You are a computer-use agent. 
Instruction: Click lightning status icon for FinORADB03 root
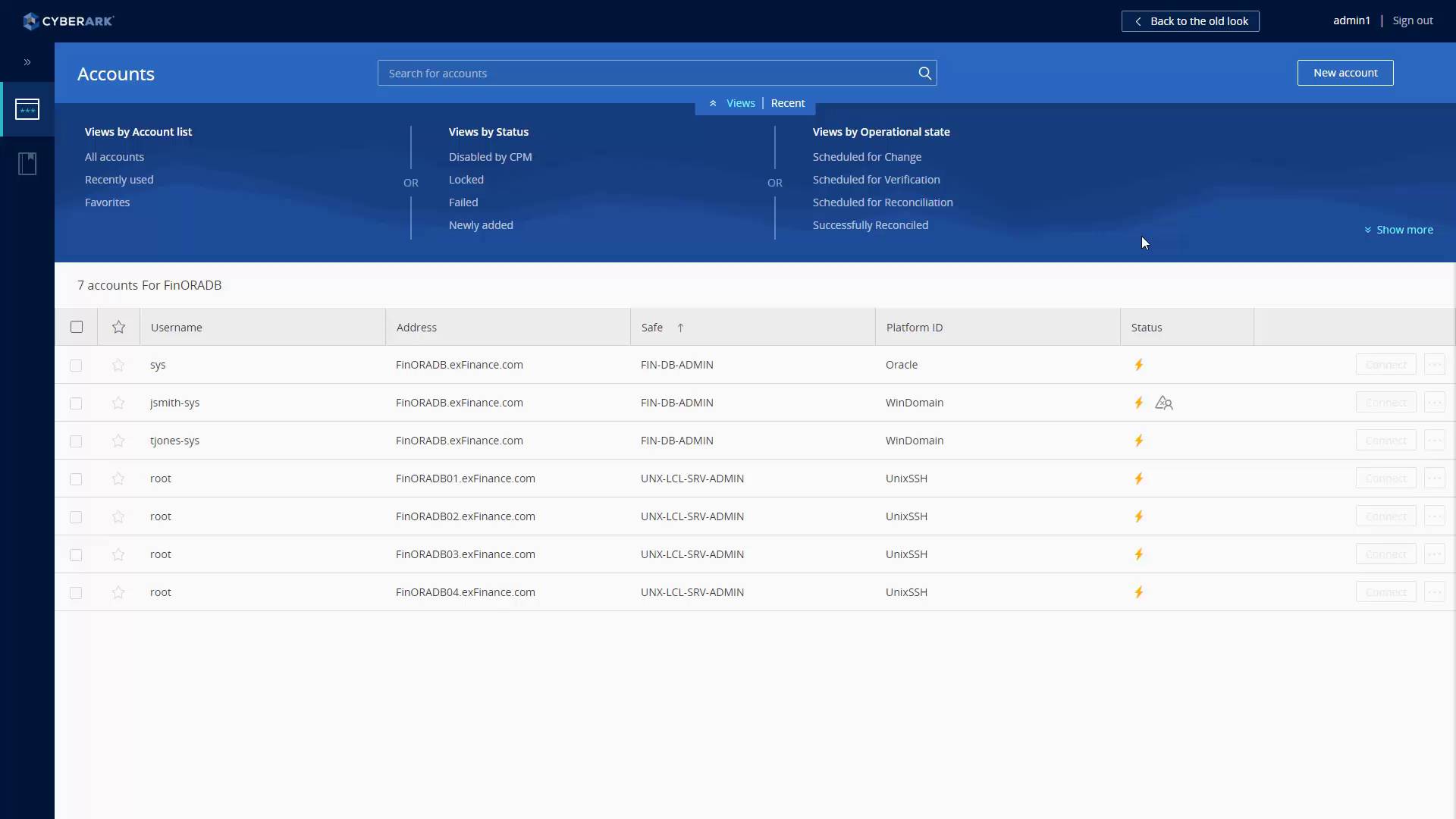[1138, 554]
